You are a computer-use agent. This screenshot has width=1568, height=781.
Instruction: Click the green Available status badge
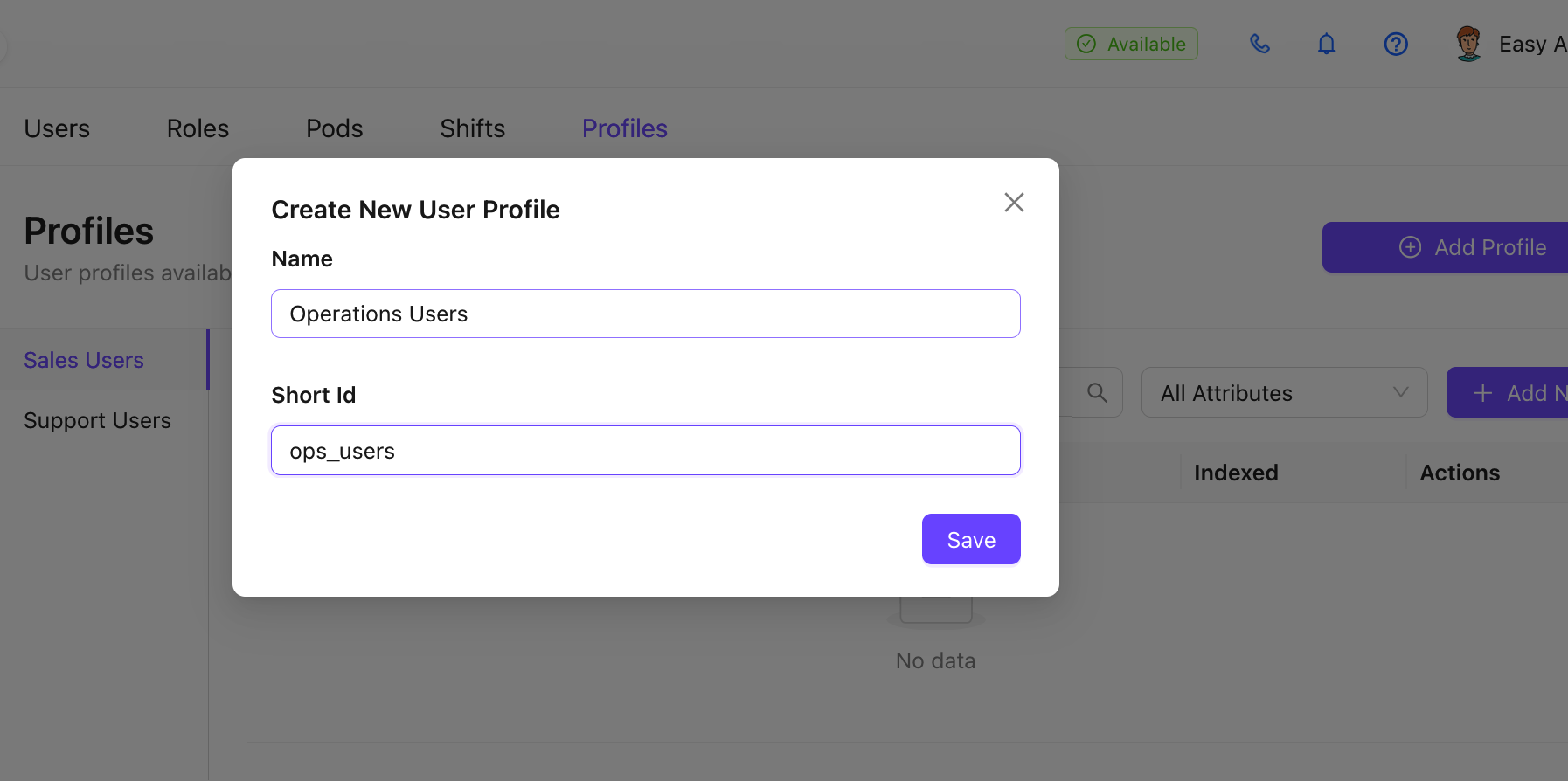tap(1131, 44)
